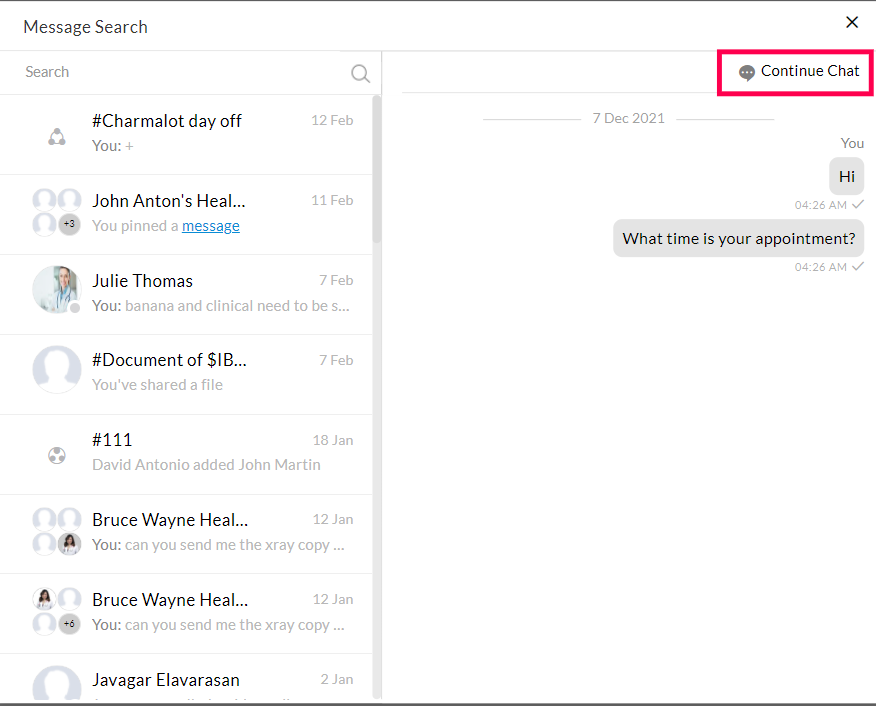Close the Message Search dialog

click(852, 22)
